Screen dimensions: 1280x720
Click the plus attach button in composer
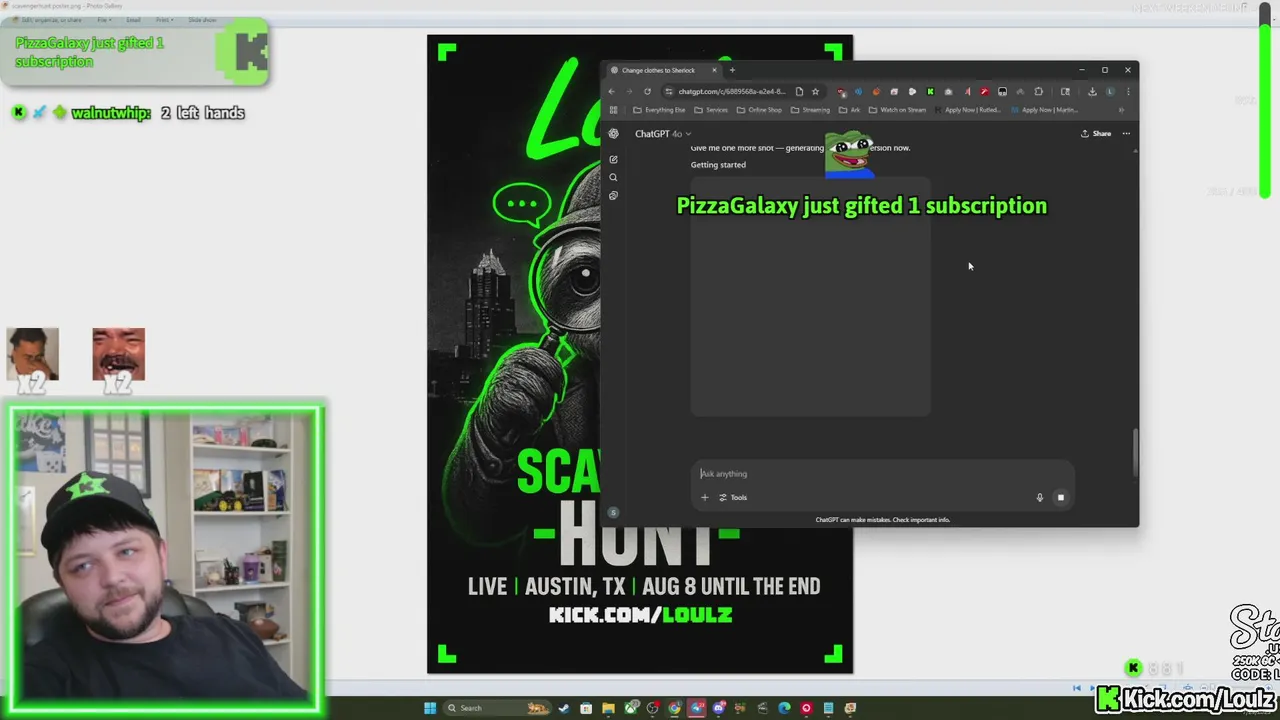click(x=704, y=497)
